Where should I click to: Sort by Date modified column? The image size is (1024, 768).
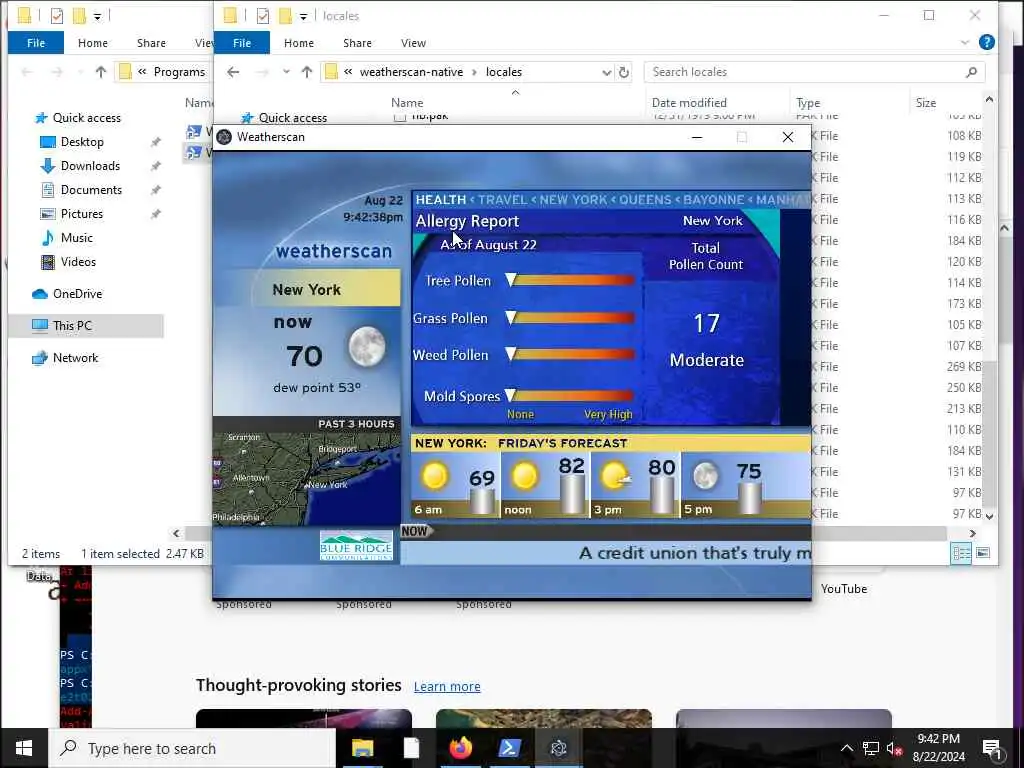point(689,103)
